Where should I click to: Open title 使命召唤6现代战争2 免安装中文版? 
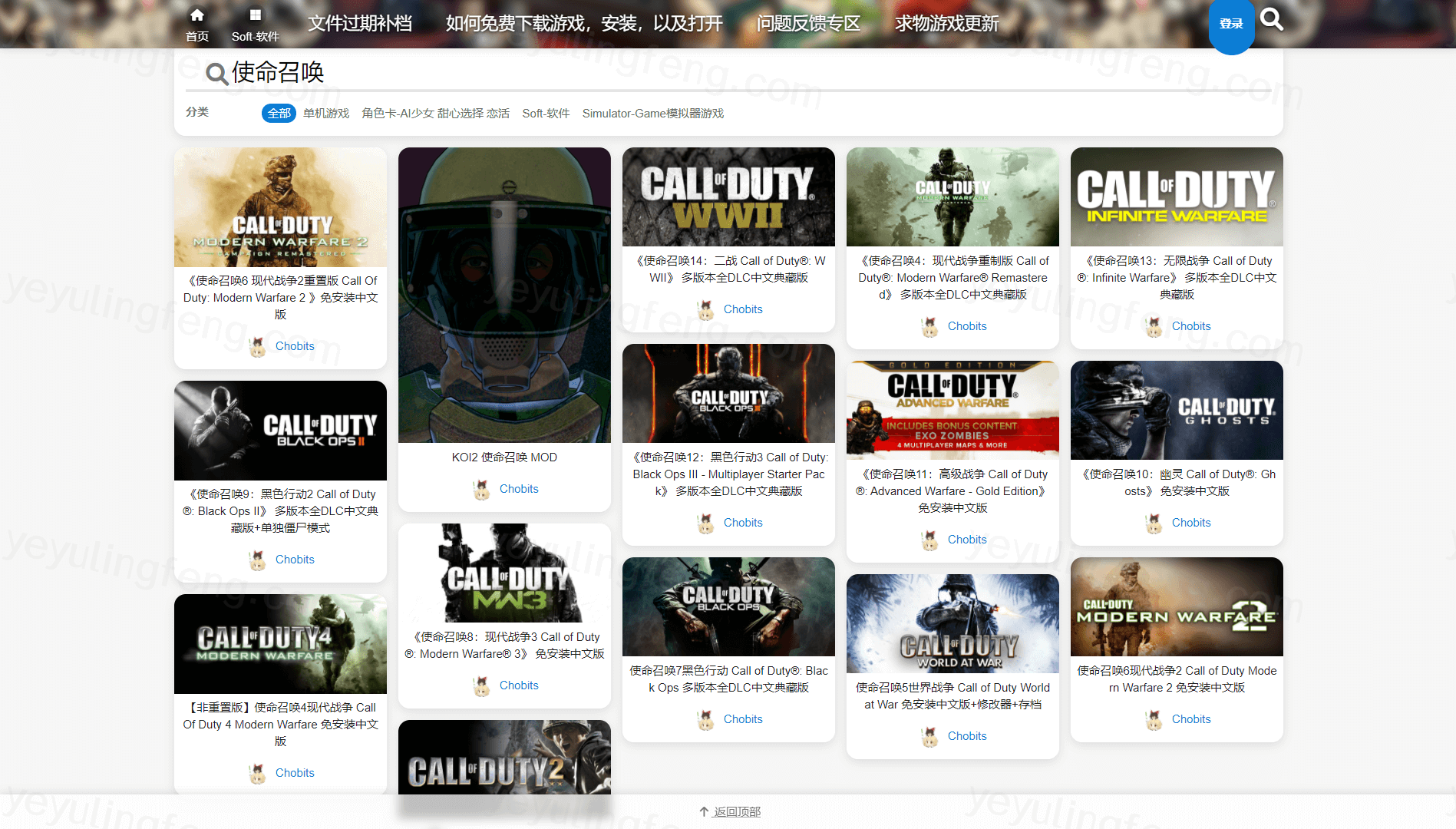(x=1177, y=679)
